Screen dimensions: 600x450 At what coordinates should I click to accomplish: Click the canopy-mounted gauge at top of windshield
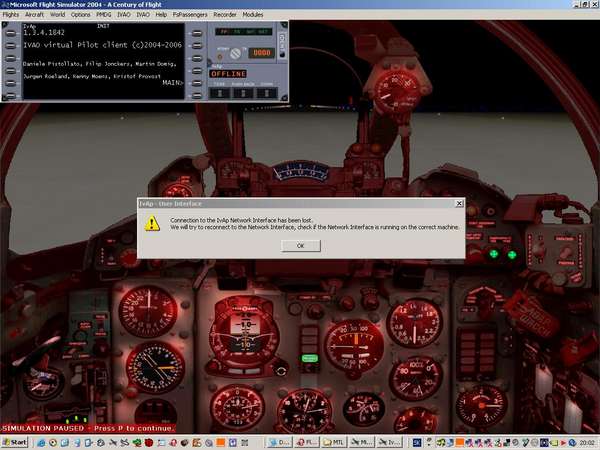click(397, 93)
